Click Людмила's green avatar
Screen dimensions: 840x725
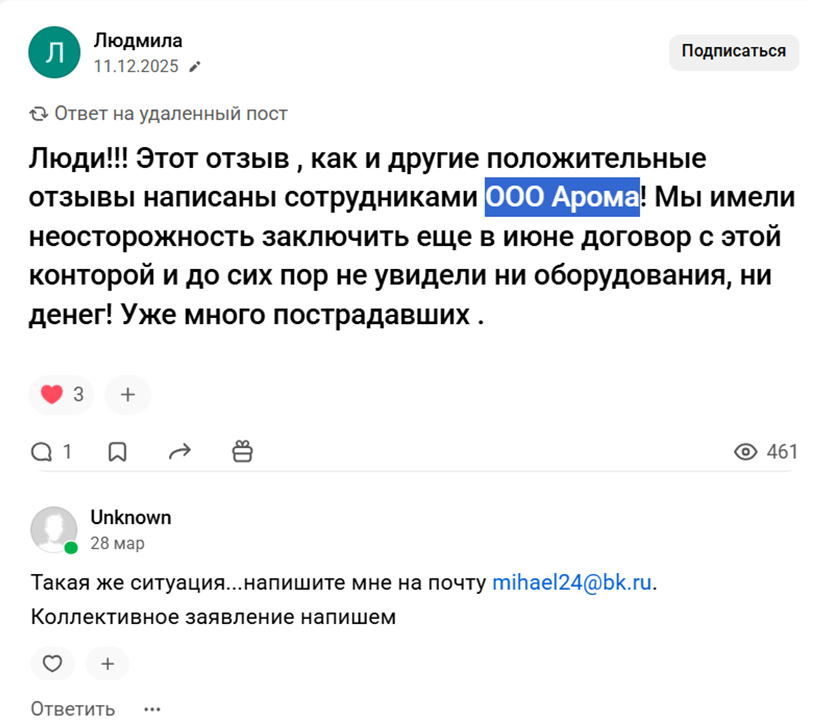pyautogui.click(x=54, y=53)
